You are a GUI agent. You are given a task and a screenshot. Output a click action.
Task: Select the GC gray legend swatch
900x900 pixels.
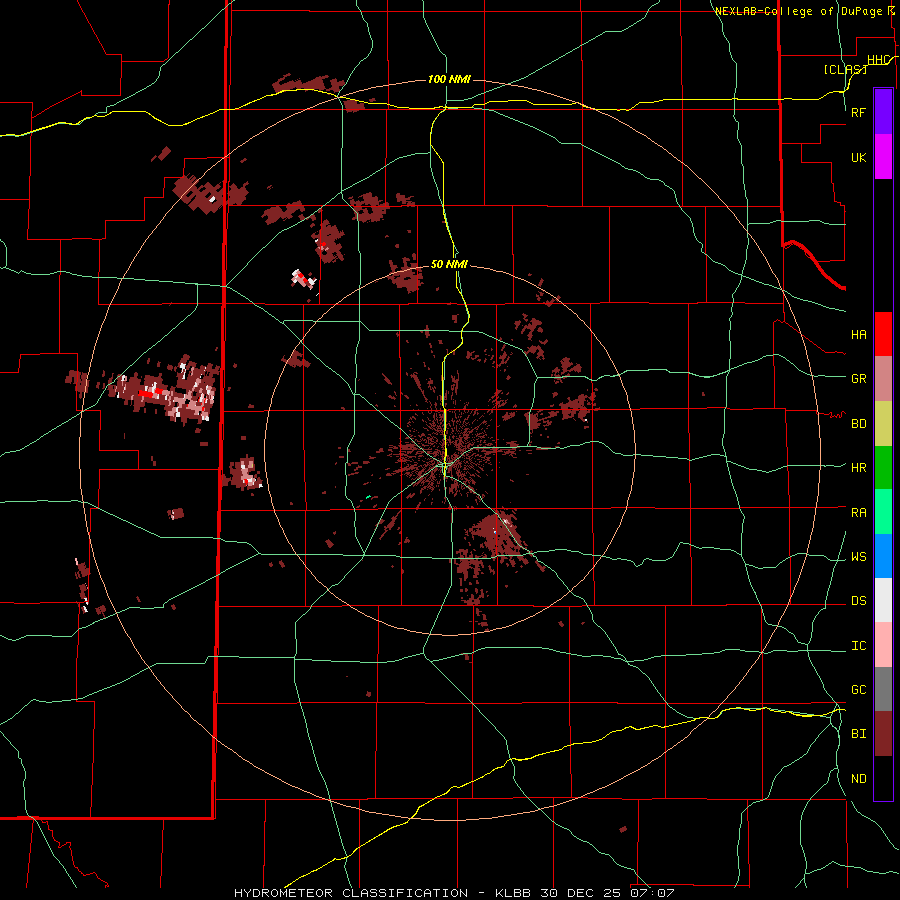click(883, 689)
